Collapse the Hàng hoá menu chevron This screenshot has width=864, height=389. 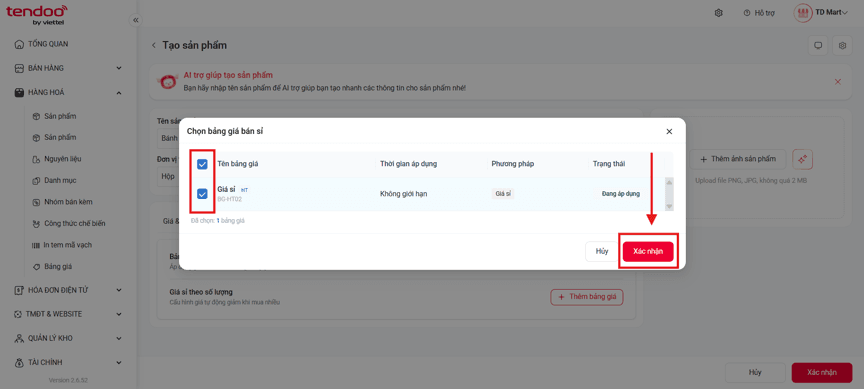tap(119, 93)
